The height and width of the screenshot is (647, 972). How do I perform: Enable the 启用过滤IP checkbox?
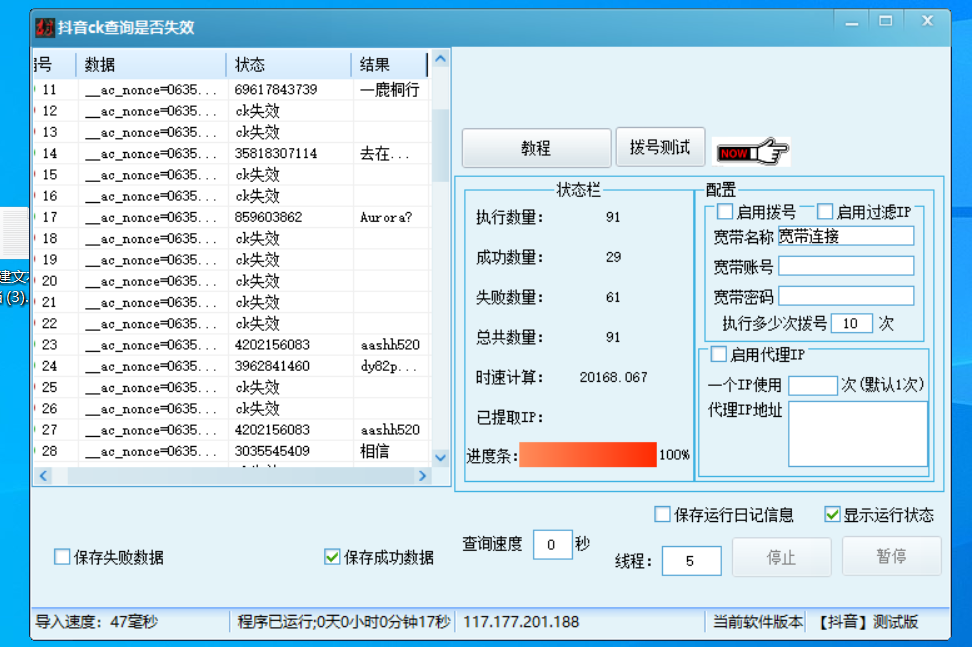[824, 212]
